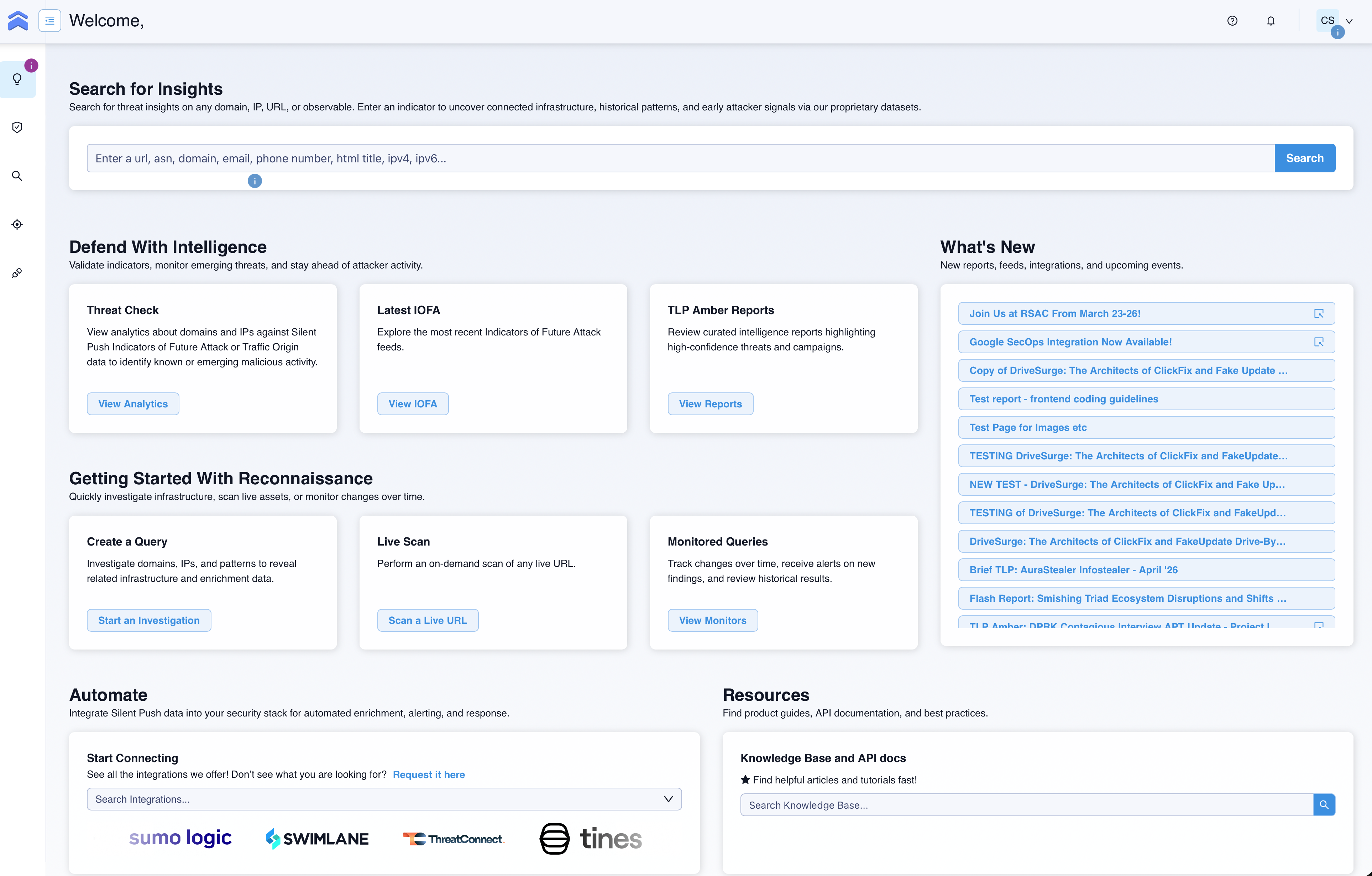
Task: Open the magnifier search sidebar icon
Action: point(17,176)
